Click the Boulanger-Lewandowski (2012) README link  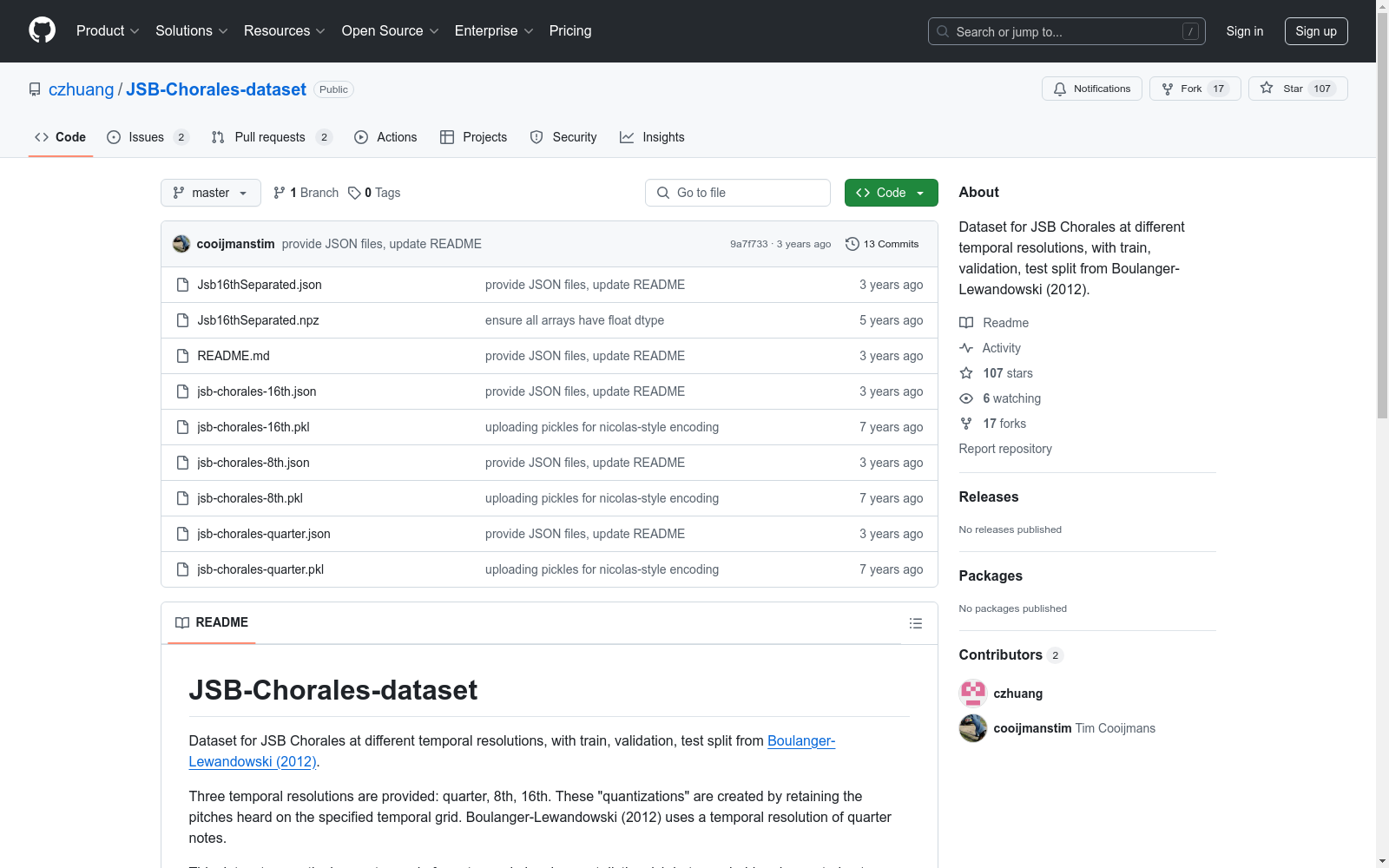[x=512, y=752]
